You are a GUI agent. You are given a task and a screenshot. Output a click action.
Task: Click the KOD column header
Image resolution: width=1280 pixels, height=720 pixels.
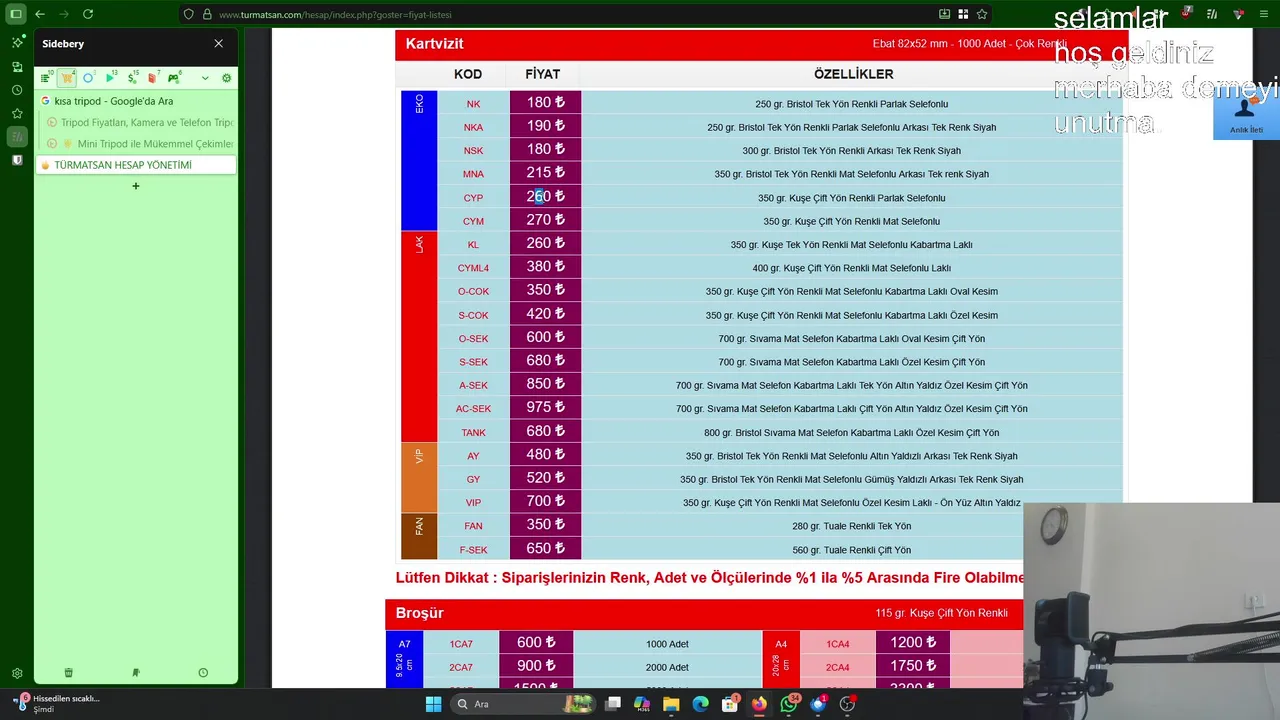(468, 75)
